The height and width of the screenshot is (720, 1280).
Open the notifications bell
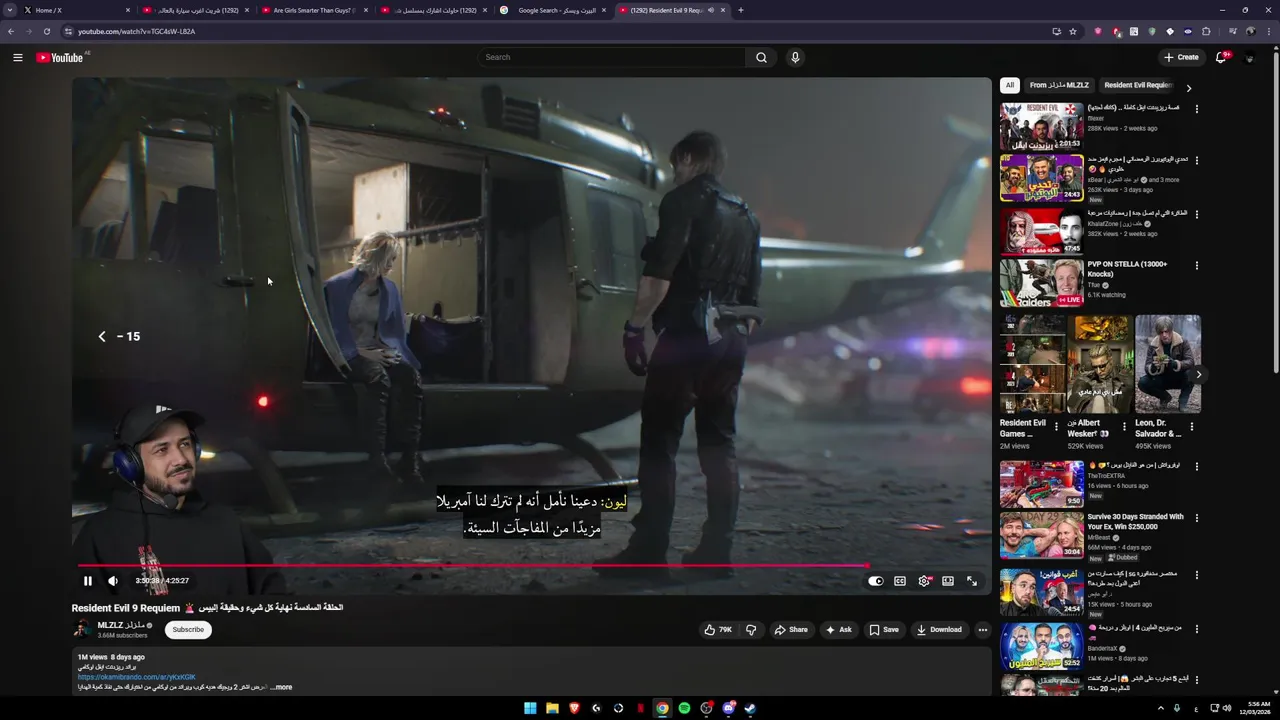coord(1221,57)
